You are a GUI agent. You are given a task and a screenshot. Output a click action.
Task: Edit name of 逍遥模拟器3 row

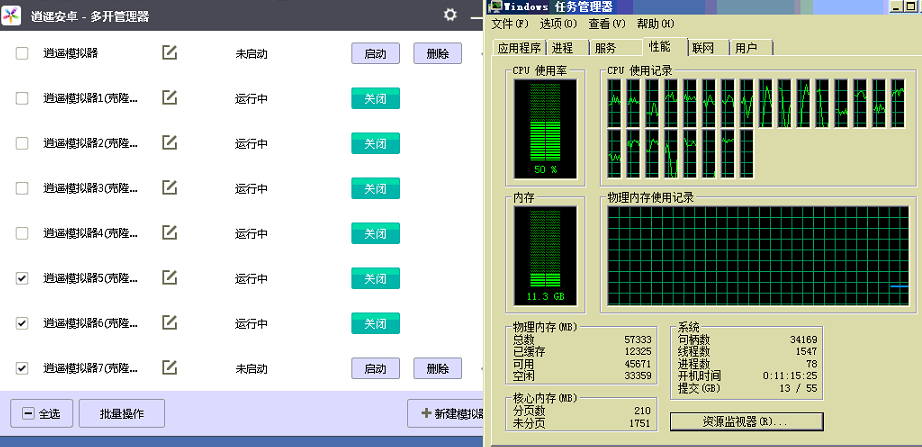coord(169,188)
